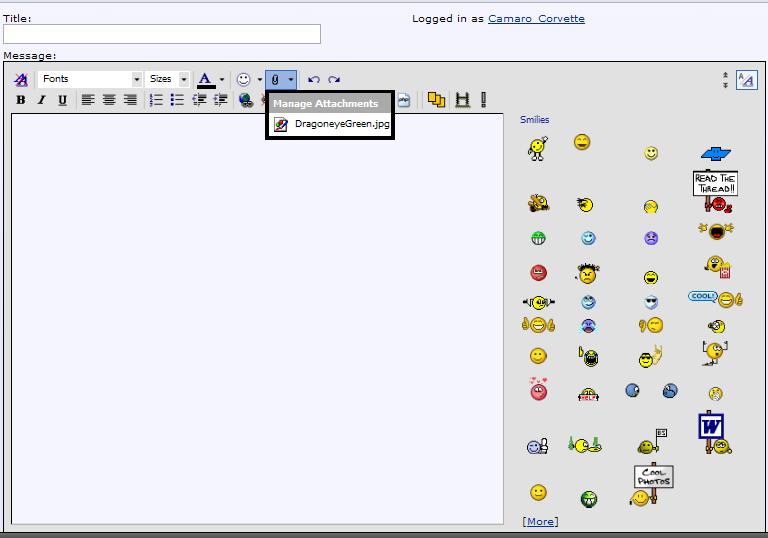Insert the angry spiky-hair smiley
This screenshot has height=538, width=768.
tap(588, 273)
